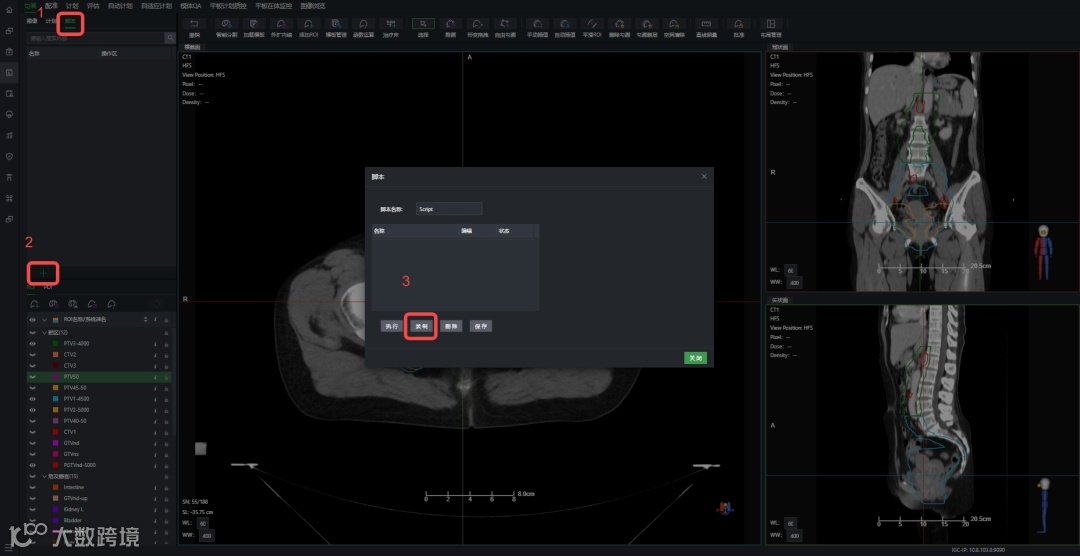The height and width of the screenshot is (556, 1080).
Task: Select the GTVnd-up row in ROI list
Action: coord(100,498)
